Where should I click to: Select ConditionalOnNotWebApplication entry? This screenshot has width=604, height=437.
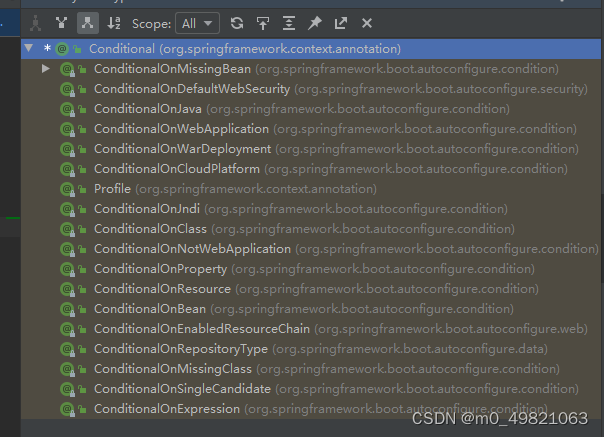click(x=311, y=249)
